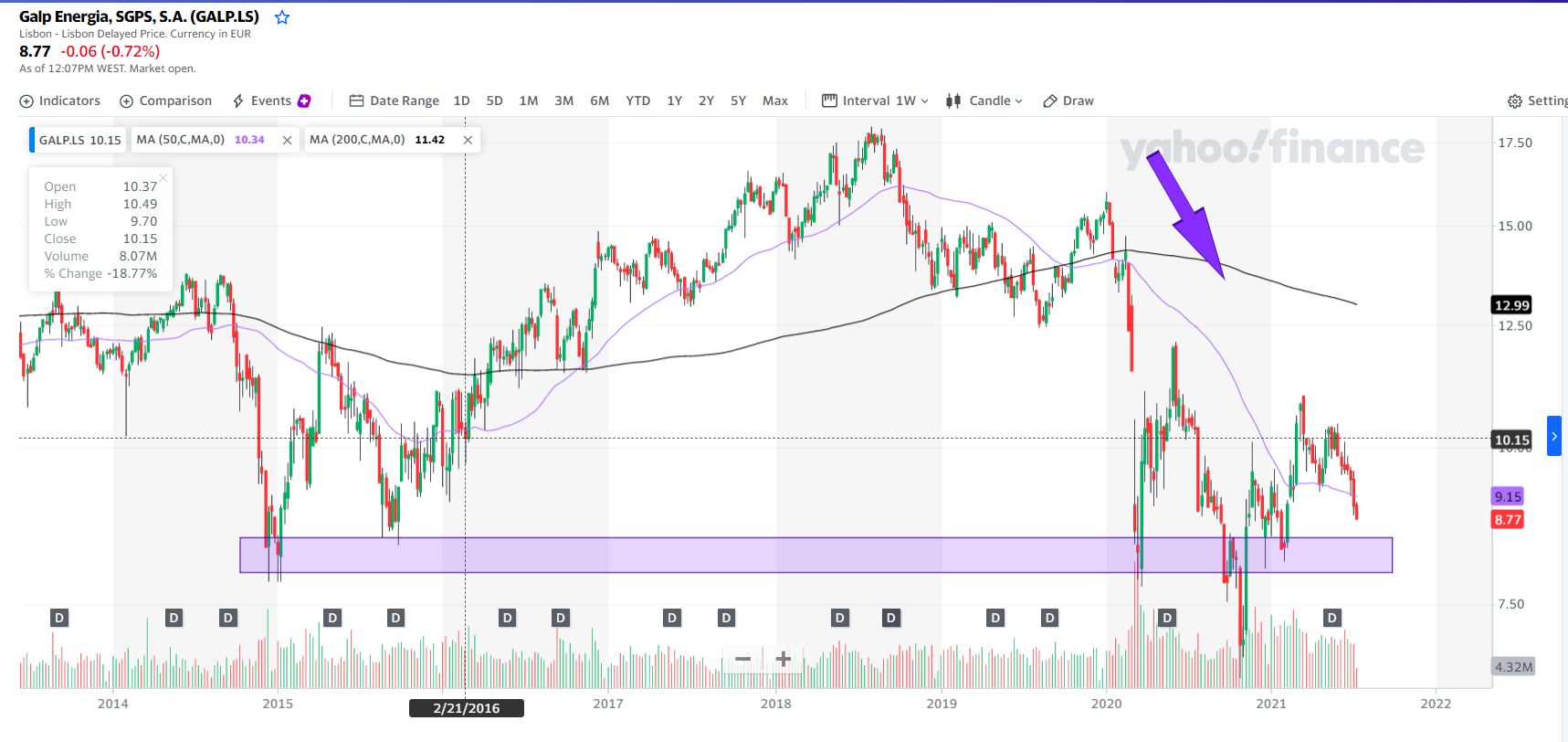Remove the MA 200 indicator
The width and height of the screenshot is (1568, 742).
tap(468, 140)
